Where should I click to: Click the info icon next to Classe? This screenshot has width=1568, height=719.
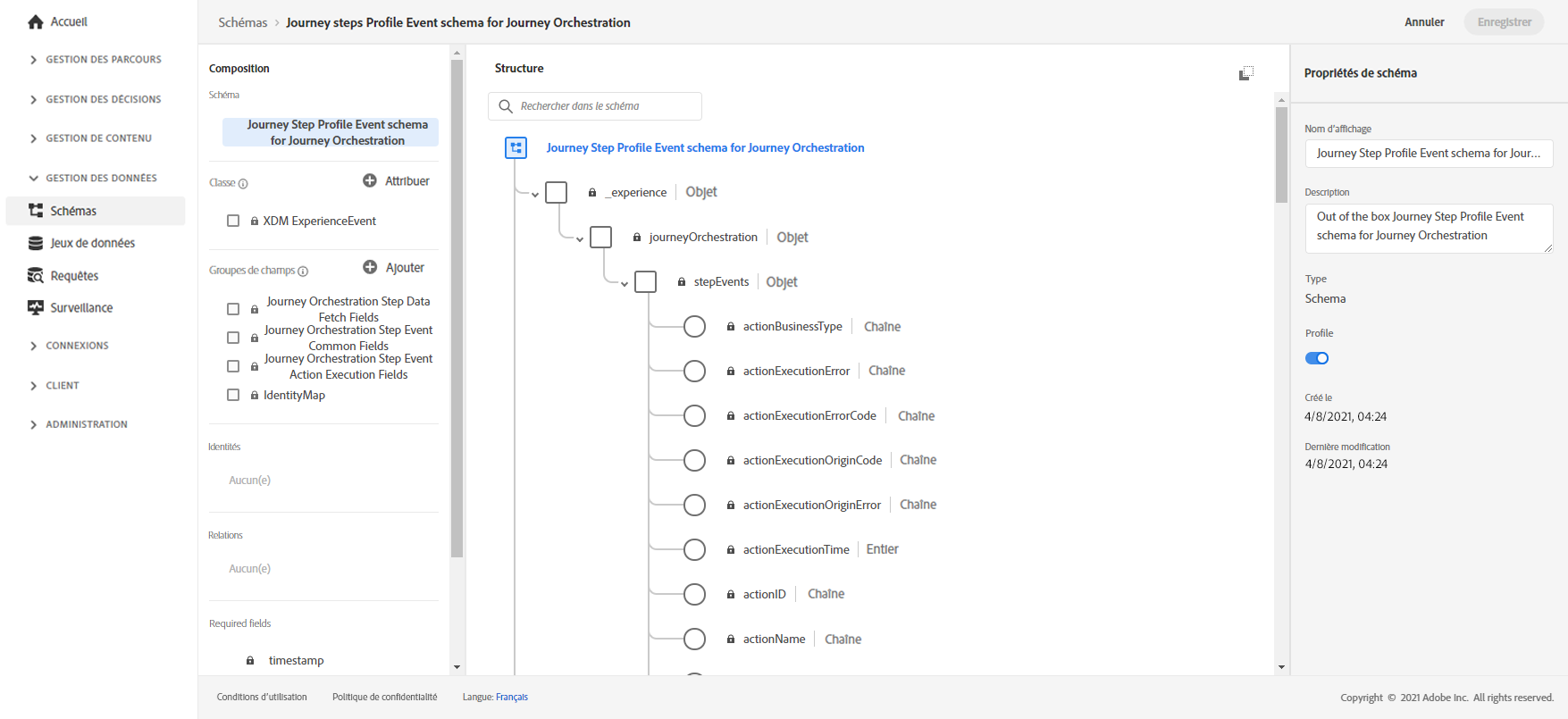(x=243, y=184)
